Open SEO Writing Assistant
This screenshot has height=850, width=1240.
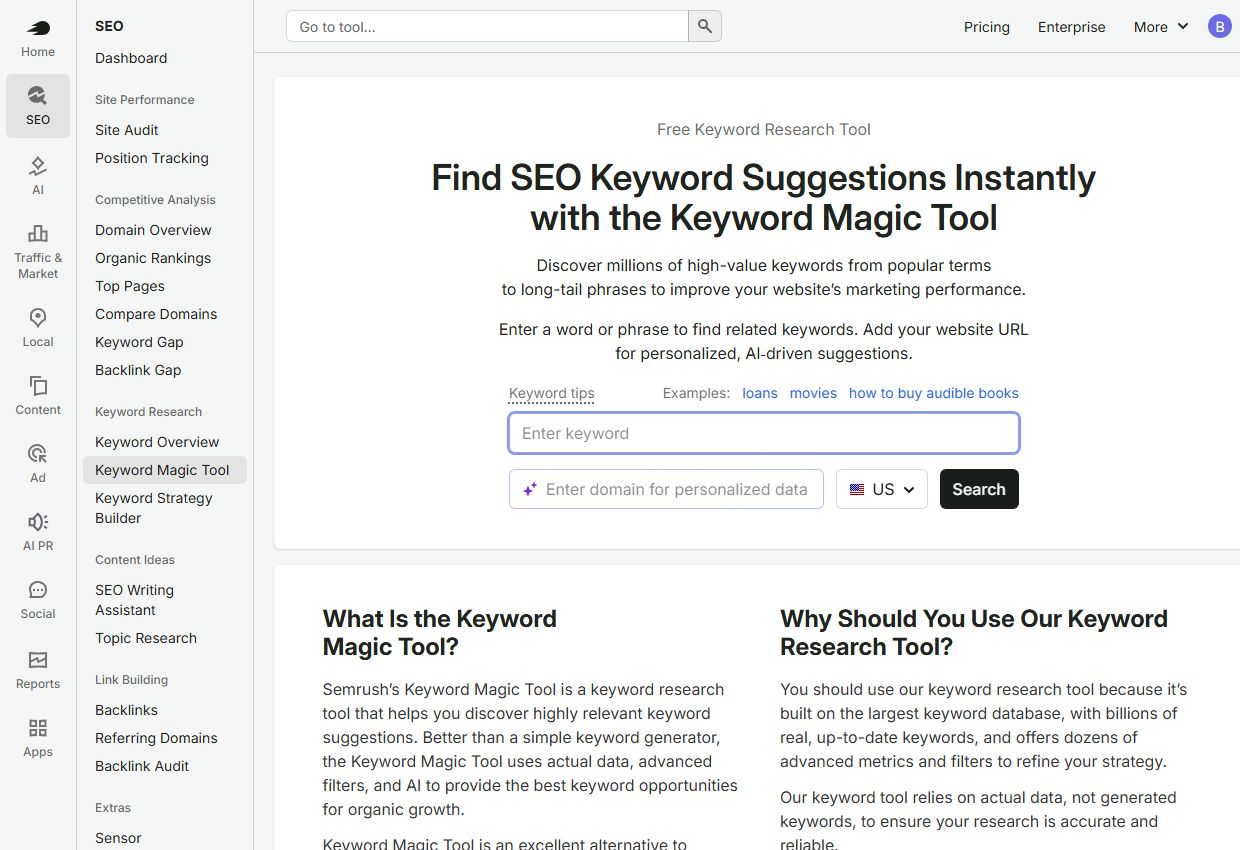point(134,600)
